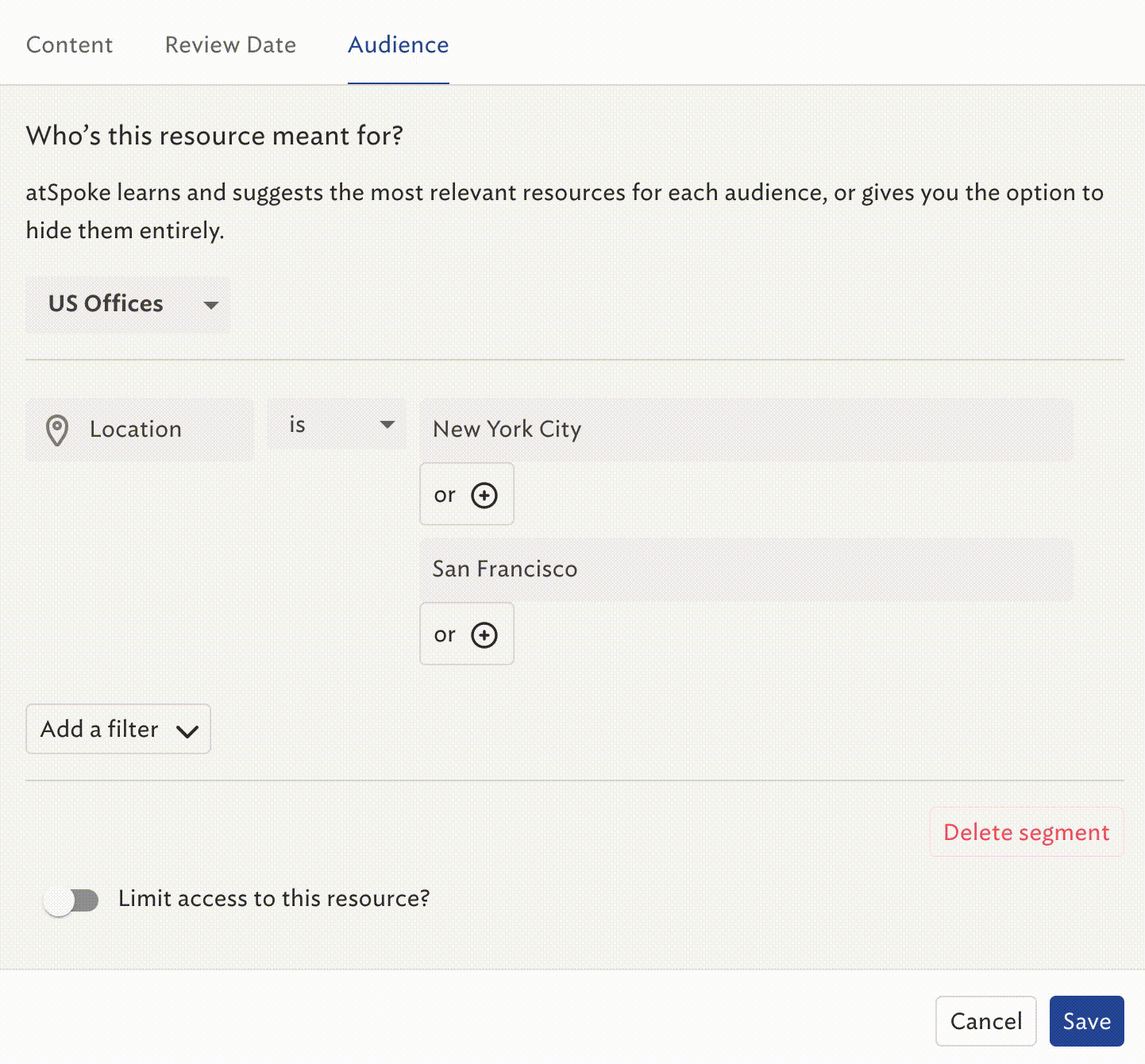This screenshot has height=1064, width=1145.
Task: Click the Location filter field
Action: tap(140, 430)
